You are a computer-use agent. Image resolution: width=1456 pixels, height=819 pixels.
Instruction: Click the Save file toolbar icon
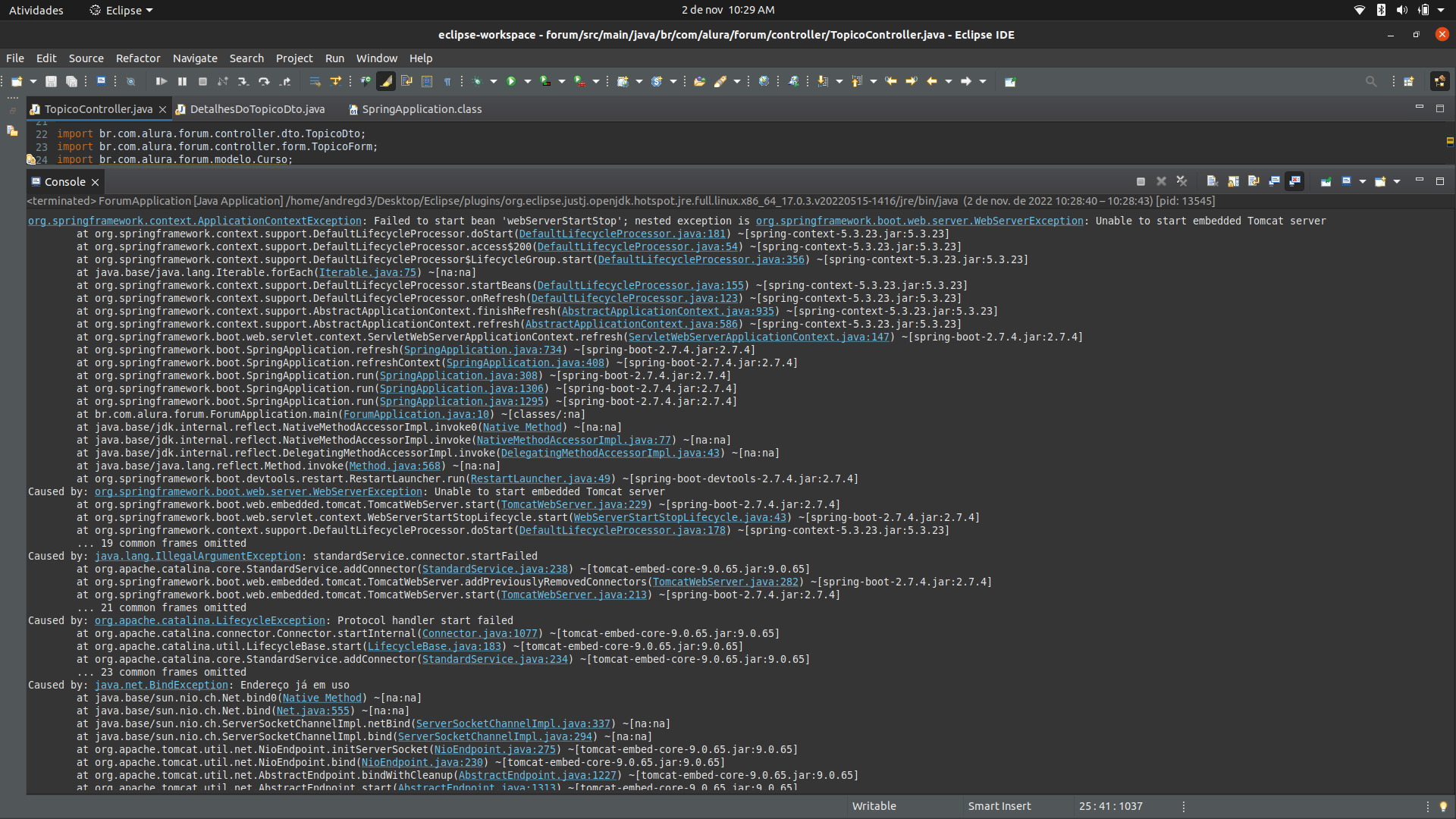pos(51,81)
